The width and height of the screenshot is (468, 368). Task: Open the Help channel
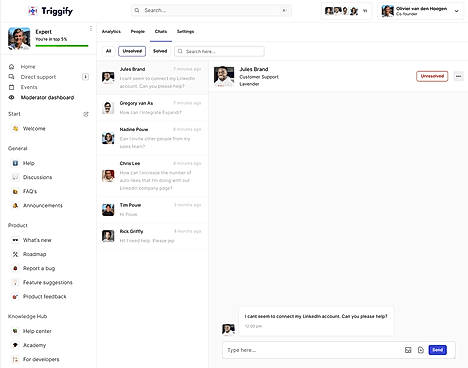pyautogui.click(x=29, y=163)
